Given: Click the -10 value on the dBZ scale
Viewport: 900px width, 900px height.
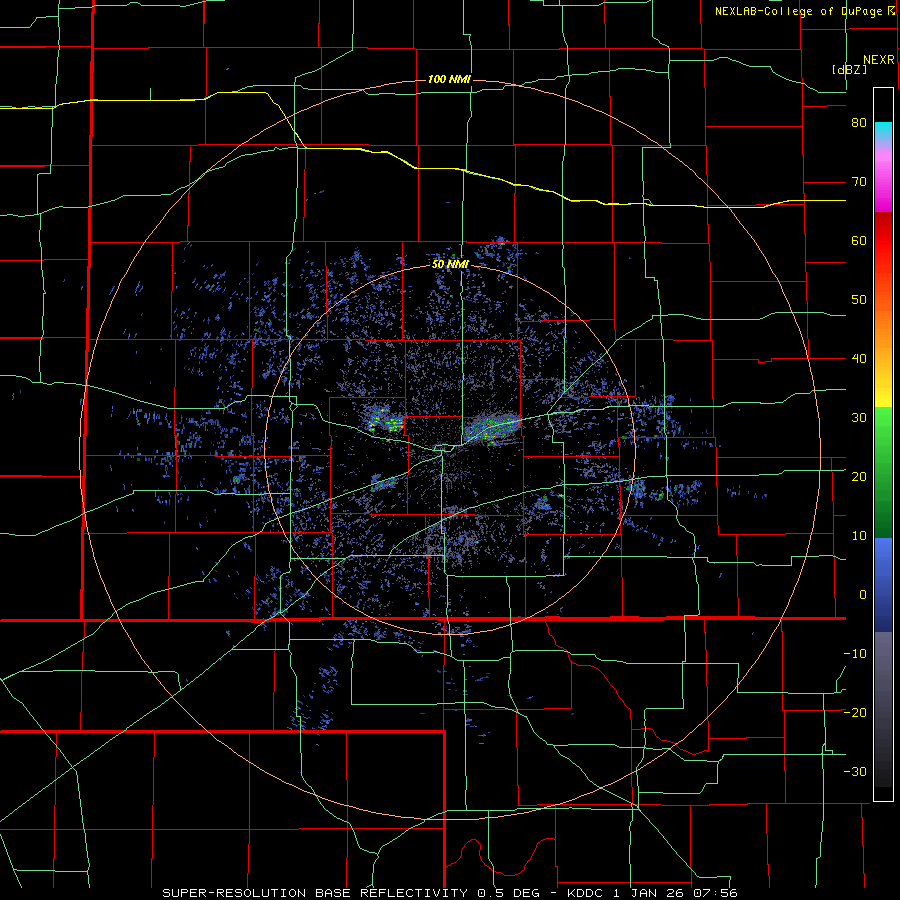Looking at the screenshot, I should click(x=855, y=654).
